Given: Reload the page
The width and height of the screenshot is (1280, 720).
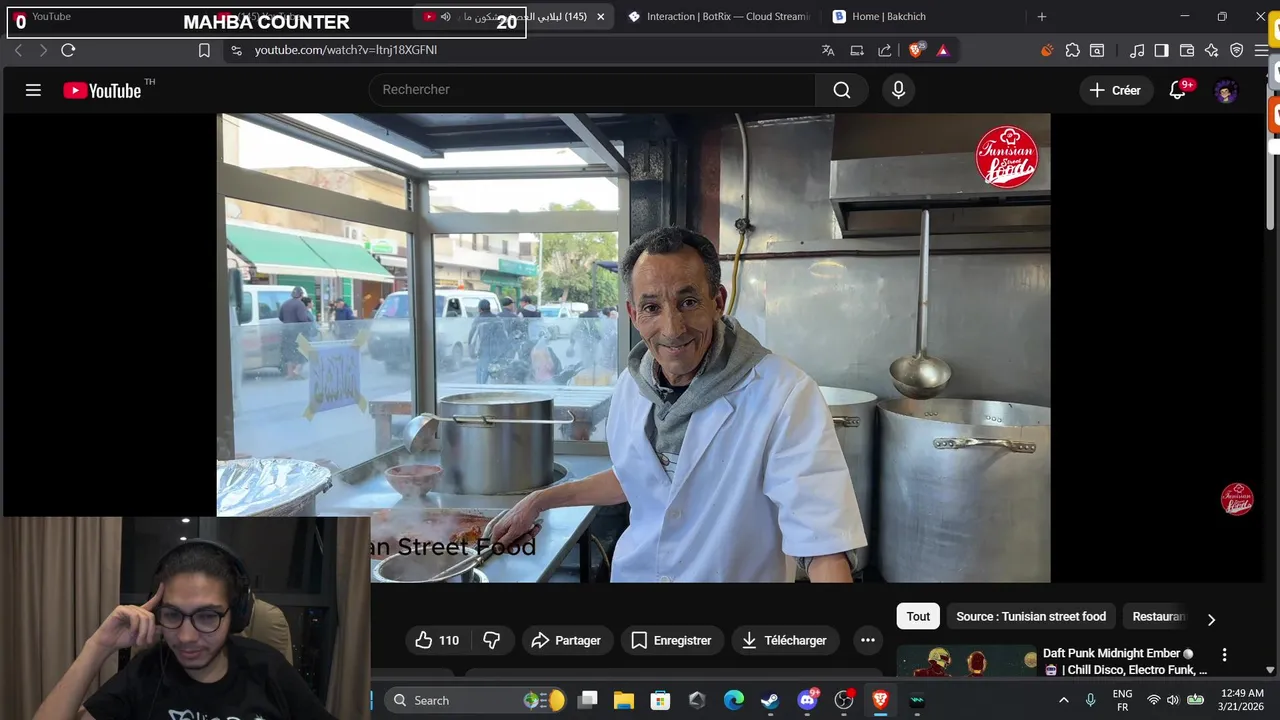Looking at the screenshot, I should (x=68, y=50).
